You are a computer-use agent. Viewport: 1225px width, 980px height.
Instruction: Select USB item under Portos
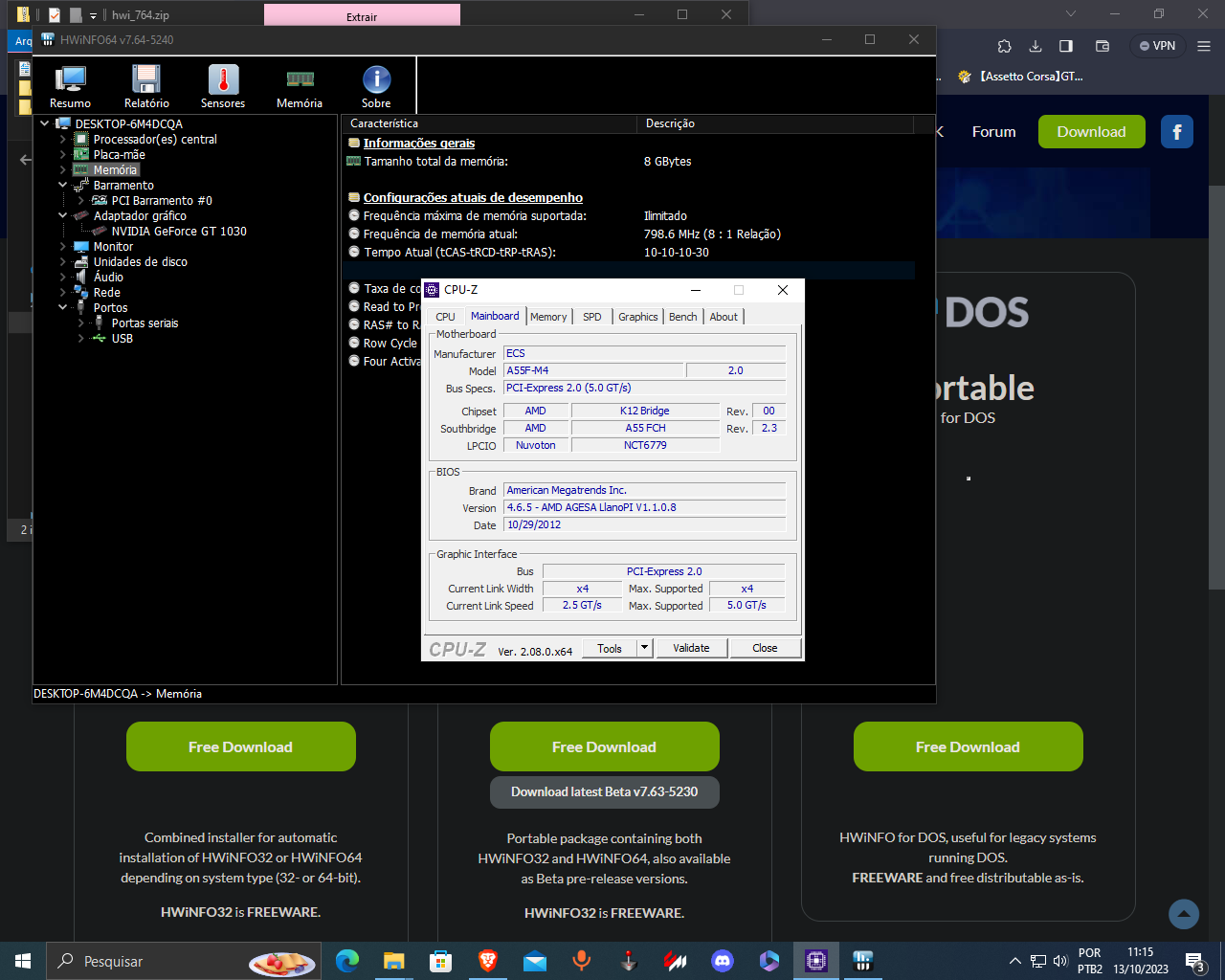122,338
